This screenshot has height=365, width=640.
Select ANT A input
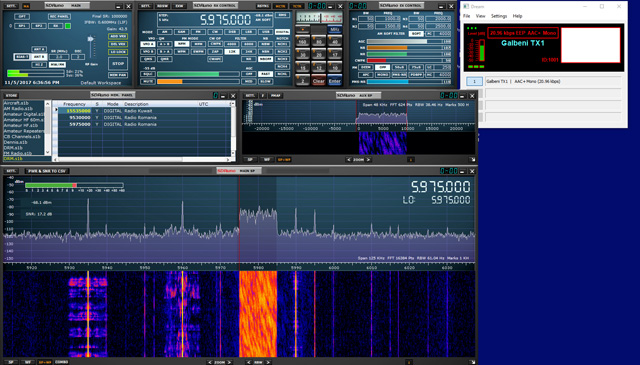click(x=39, y=49)
